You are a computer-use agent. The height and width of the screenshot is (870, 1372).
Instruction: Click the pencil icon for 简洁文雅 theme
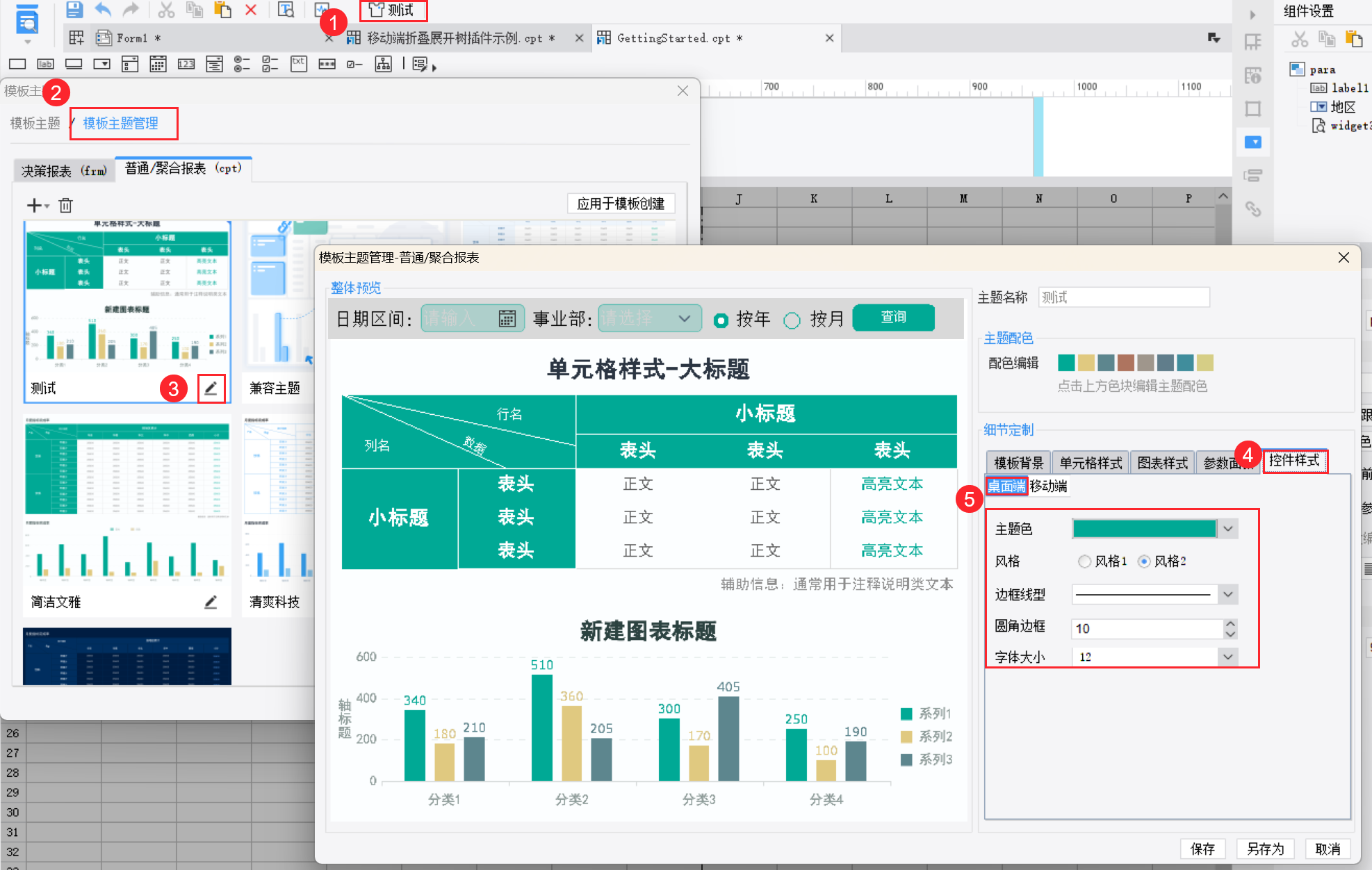pyautogui.click(x=211, y=602)
